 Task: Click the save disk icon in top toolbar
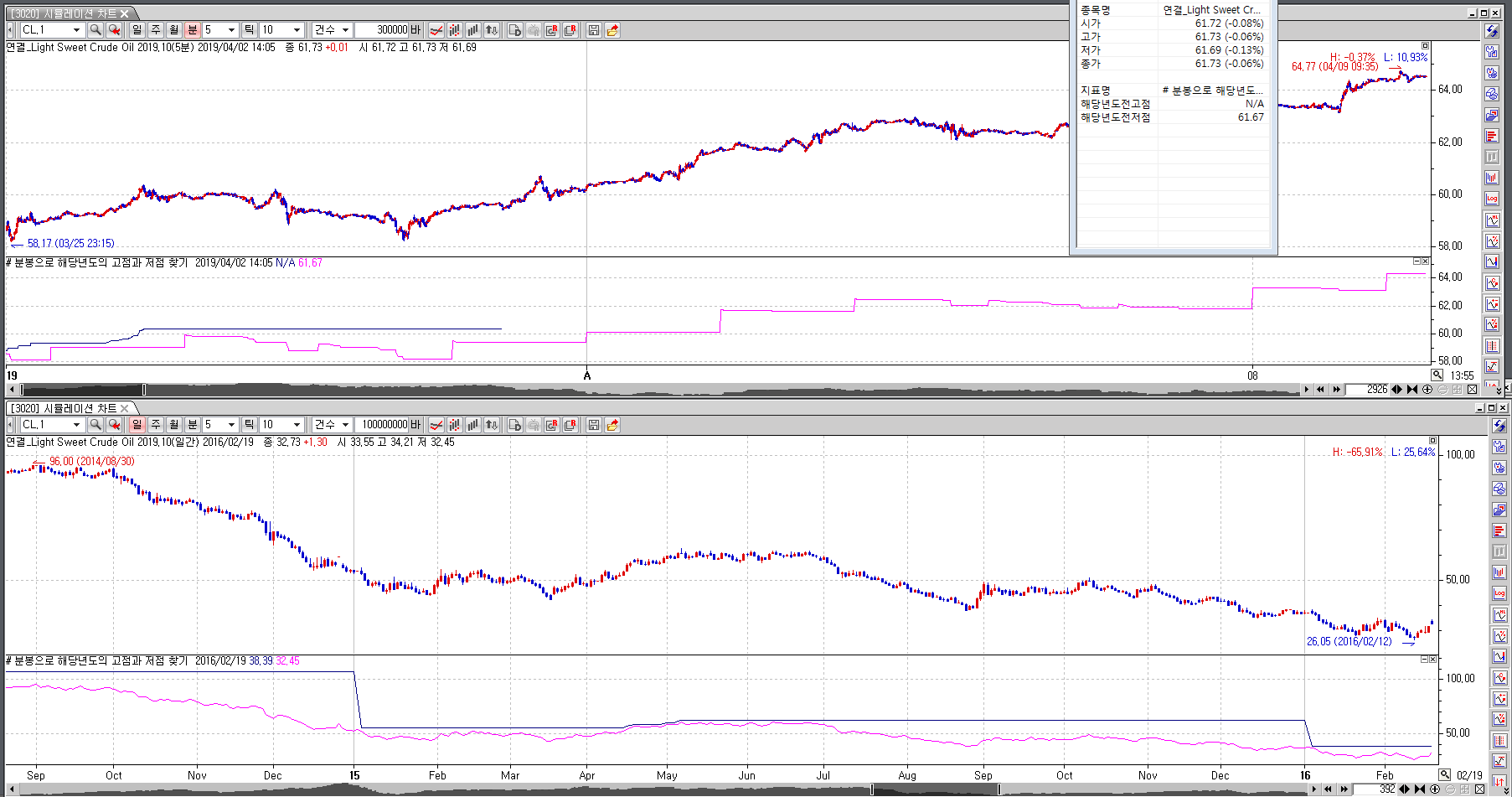pos(593,30)
